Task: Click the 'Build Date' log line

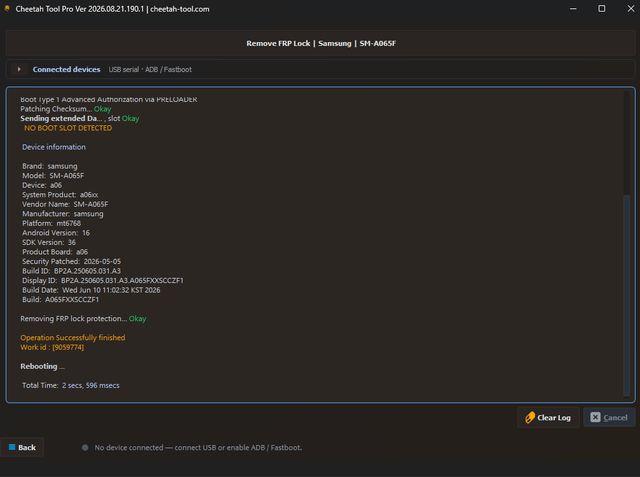Action: 91,290
